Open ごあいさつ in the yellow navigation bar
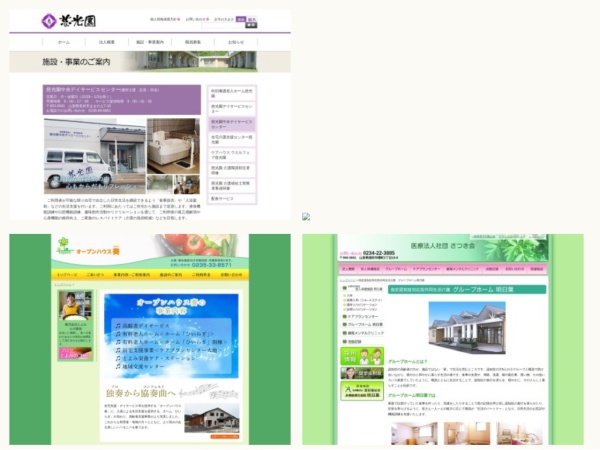Image resolution: width=600 pixels, height=450 pixels. [x=95, y=275]
